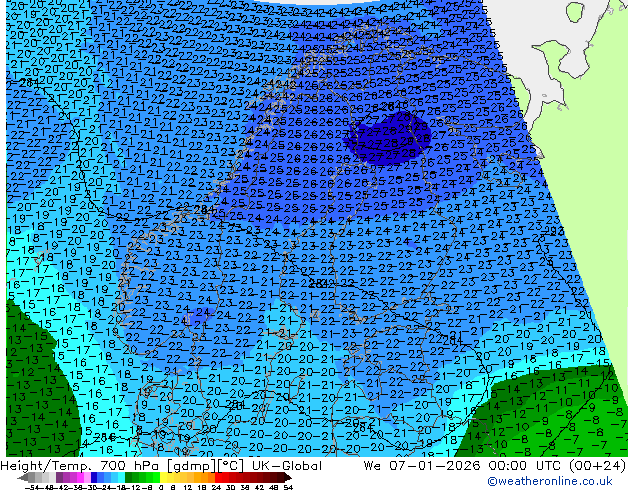
Task: Click the dark blue cold core blob
Action: (388, 136)
